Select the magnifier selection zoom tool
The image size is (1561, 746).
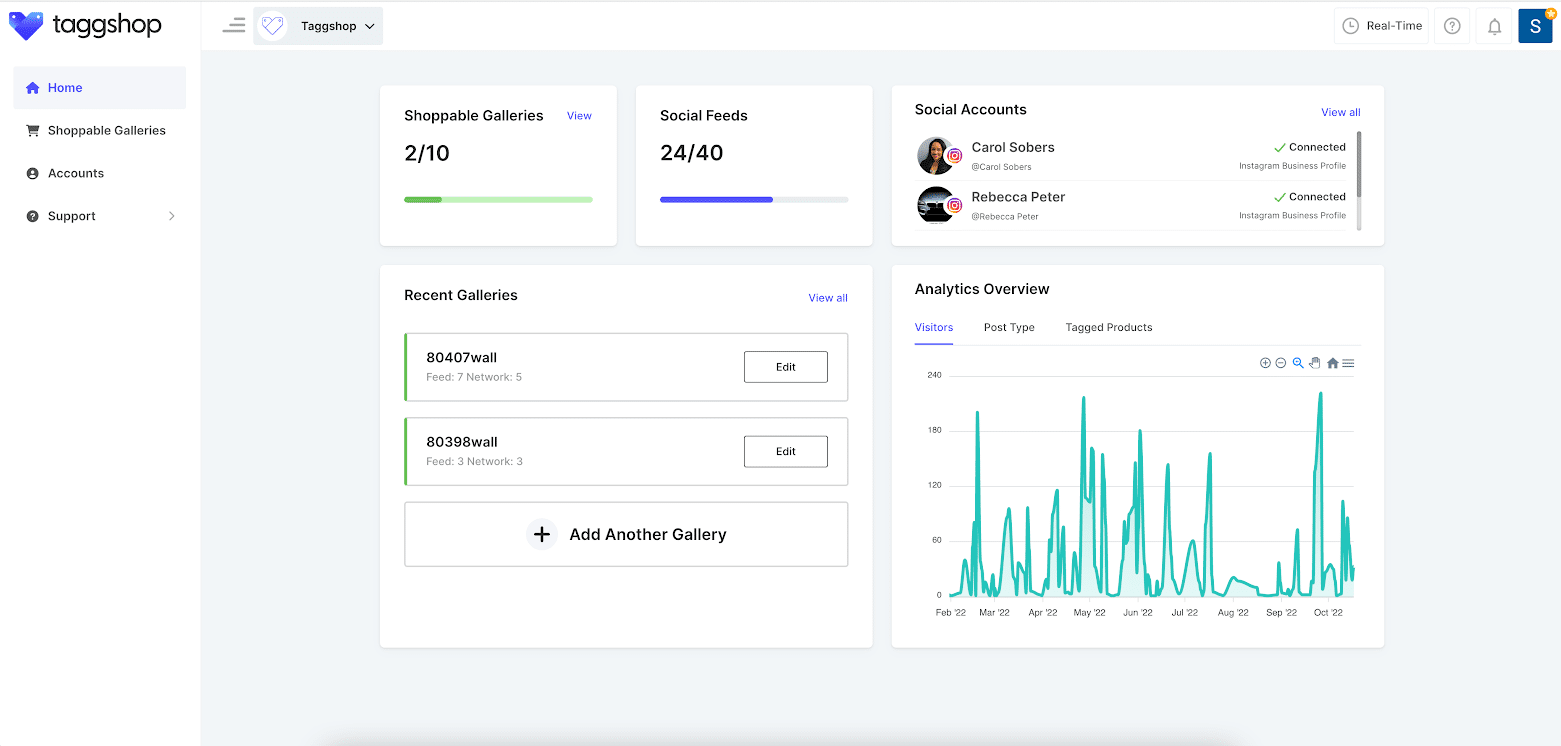tap(1298, 363)
